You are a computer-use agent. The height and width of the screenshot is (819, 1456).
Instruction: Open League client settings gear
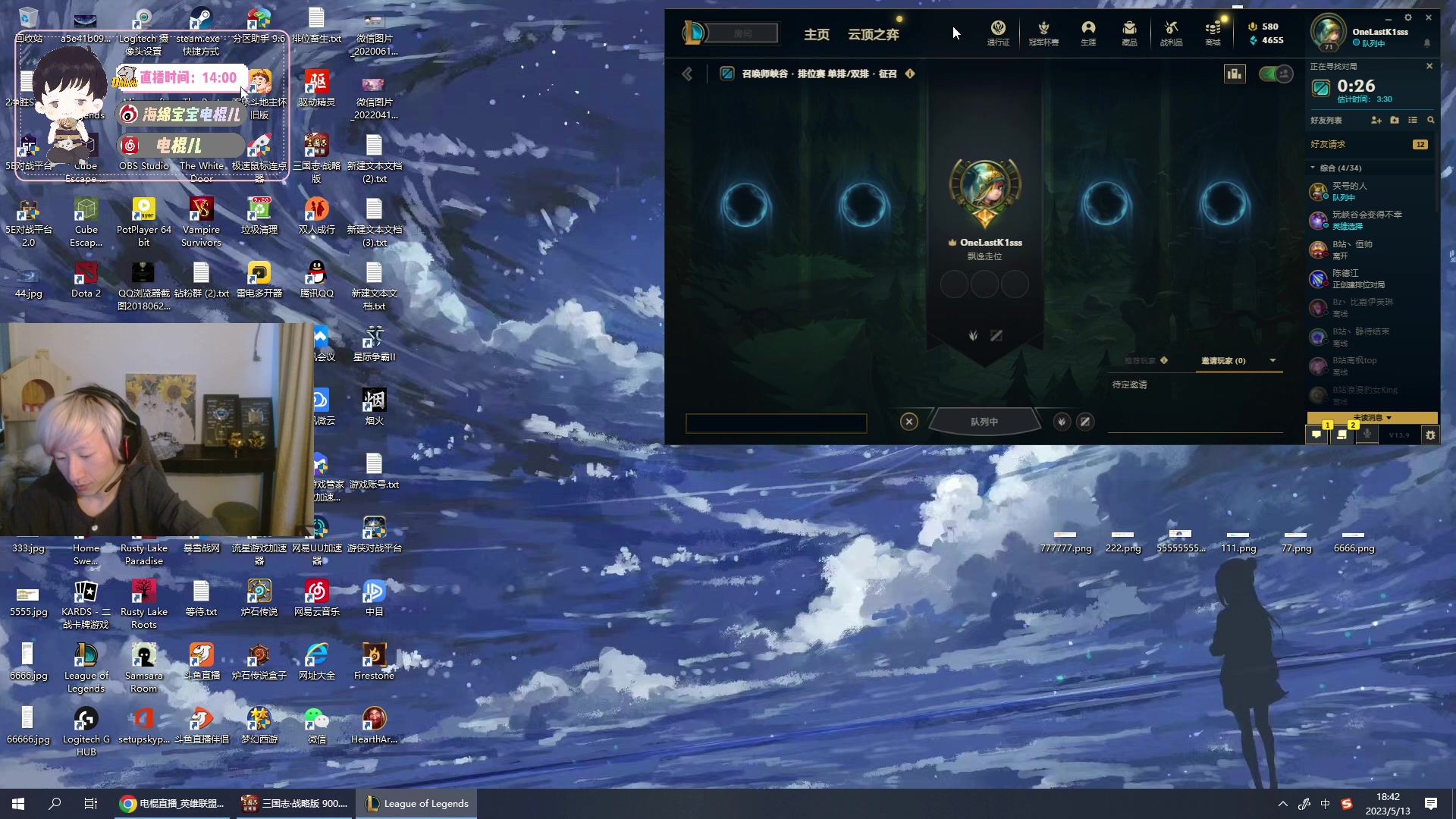1408,17
